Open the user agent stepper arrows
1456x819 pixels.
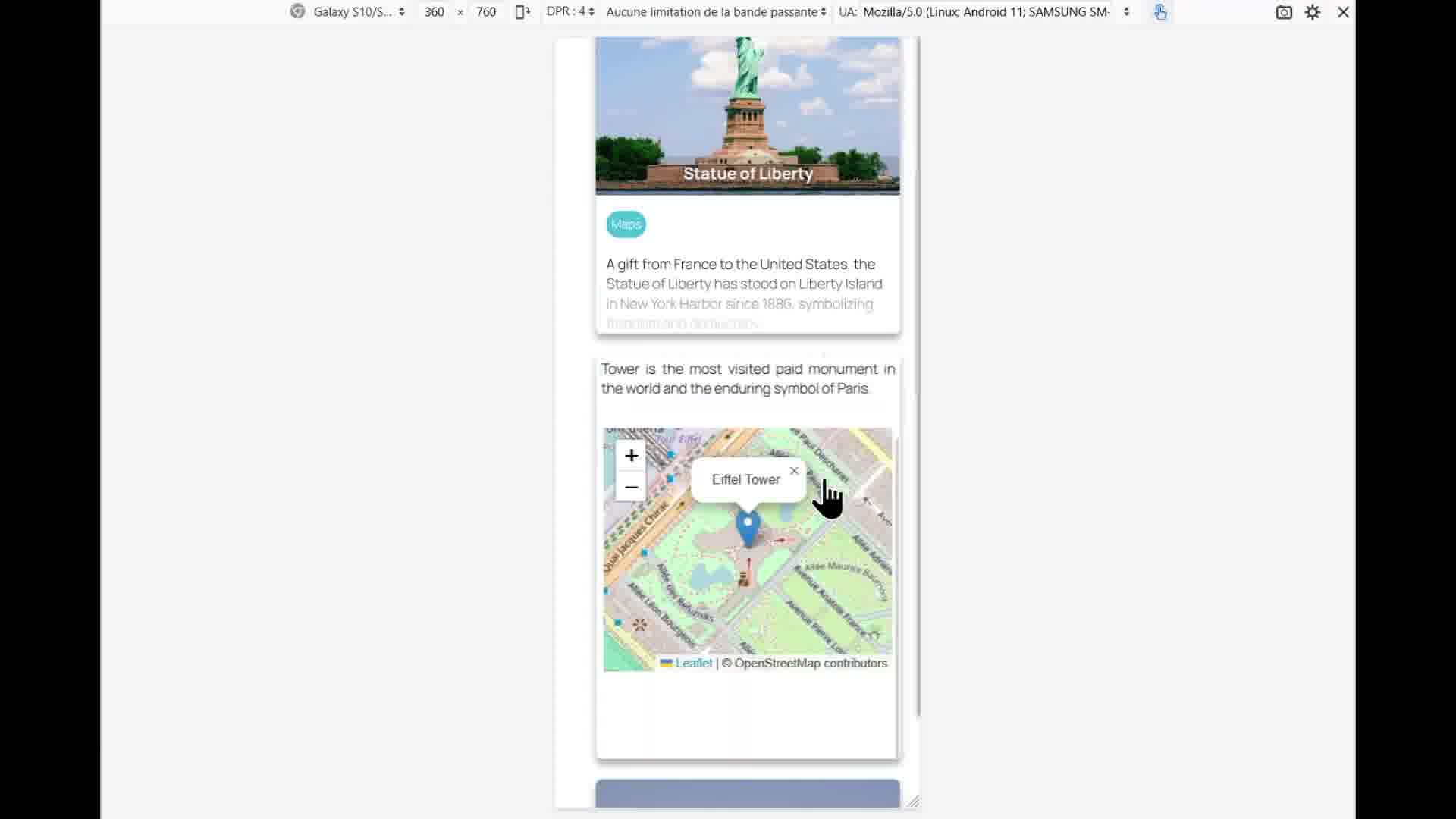(1127, 12)
